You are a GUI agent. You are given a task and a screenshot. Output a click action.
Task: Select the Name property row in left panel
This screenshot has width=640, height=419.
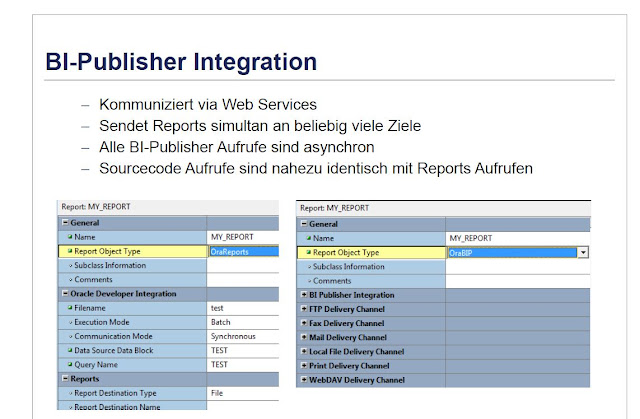[x=169, y=237]
